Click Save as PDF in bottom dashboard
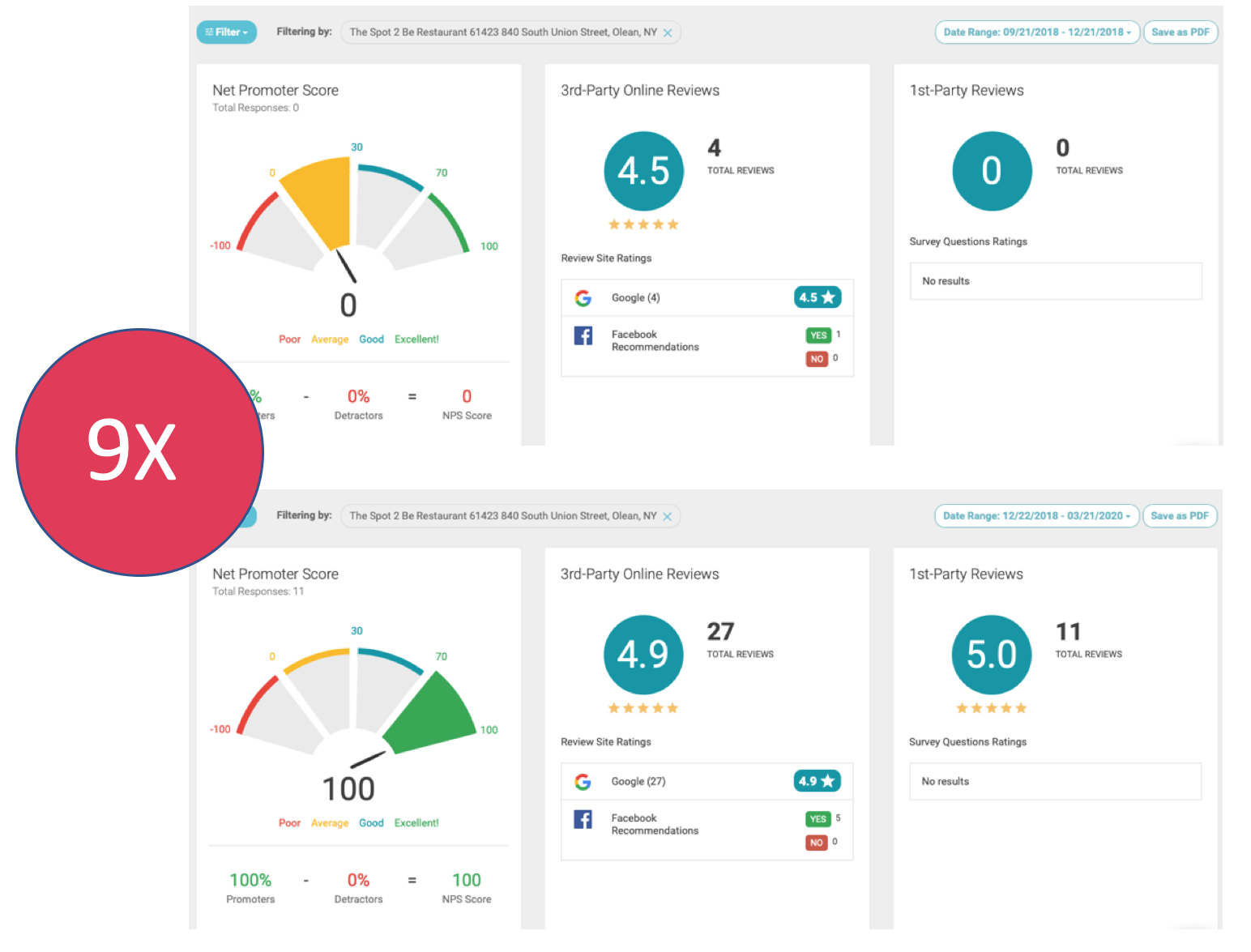The width and height of the screenshot is (1251, 952). click(x=1180, y=516)
